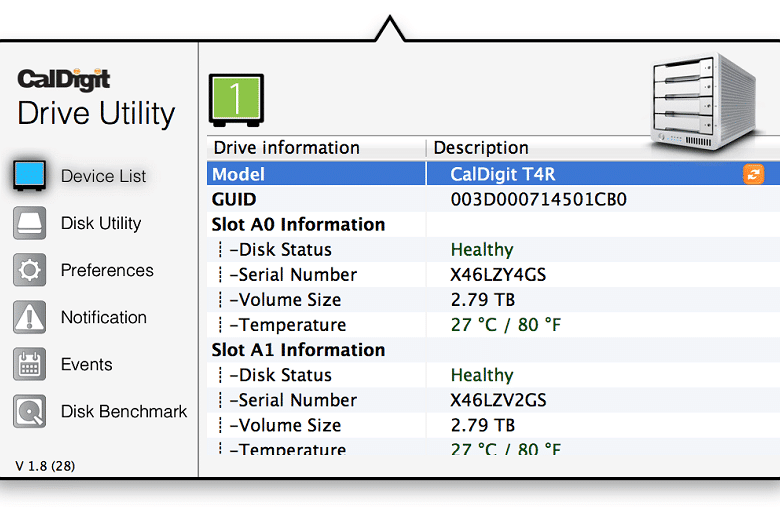Click the Drive Utility title text
The image size is (780, 513).
point(97,113)
